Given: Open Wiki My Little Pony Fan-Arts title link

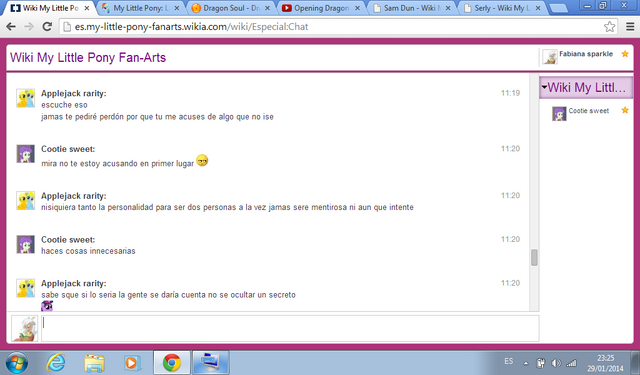Looking at the screenshot, I should pos(88,58).
